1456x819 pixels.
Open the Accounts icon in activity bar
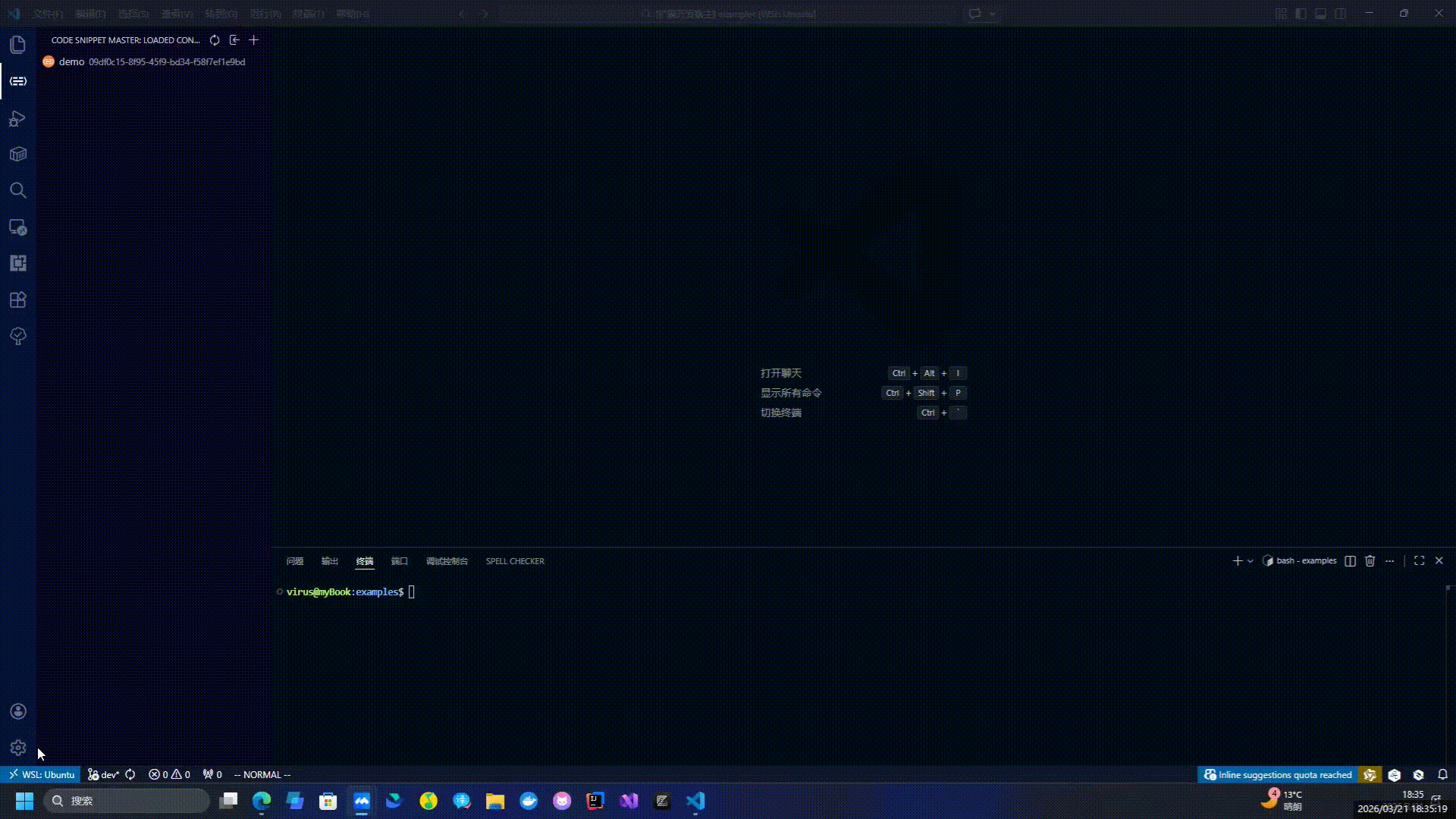tap(18, 711)
